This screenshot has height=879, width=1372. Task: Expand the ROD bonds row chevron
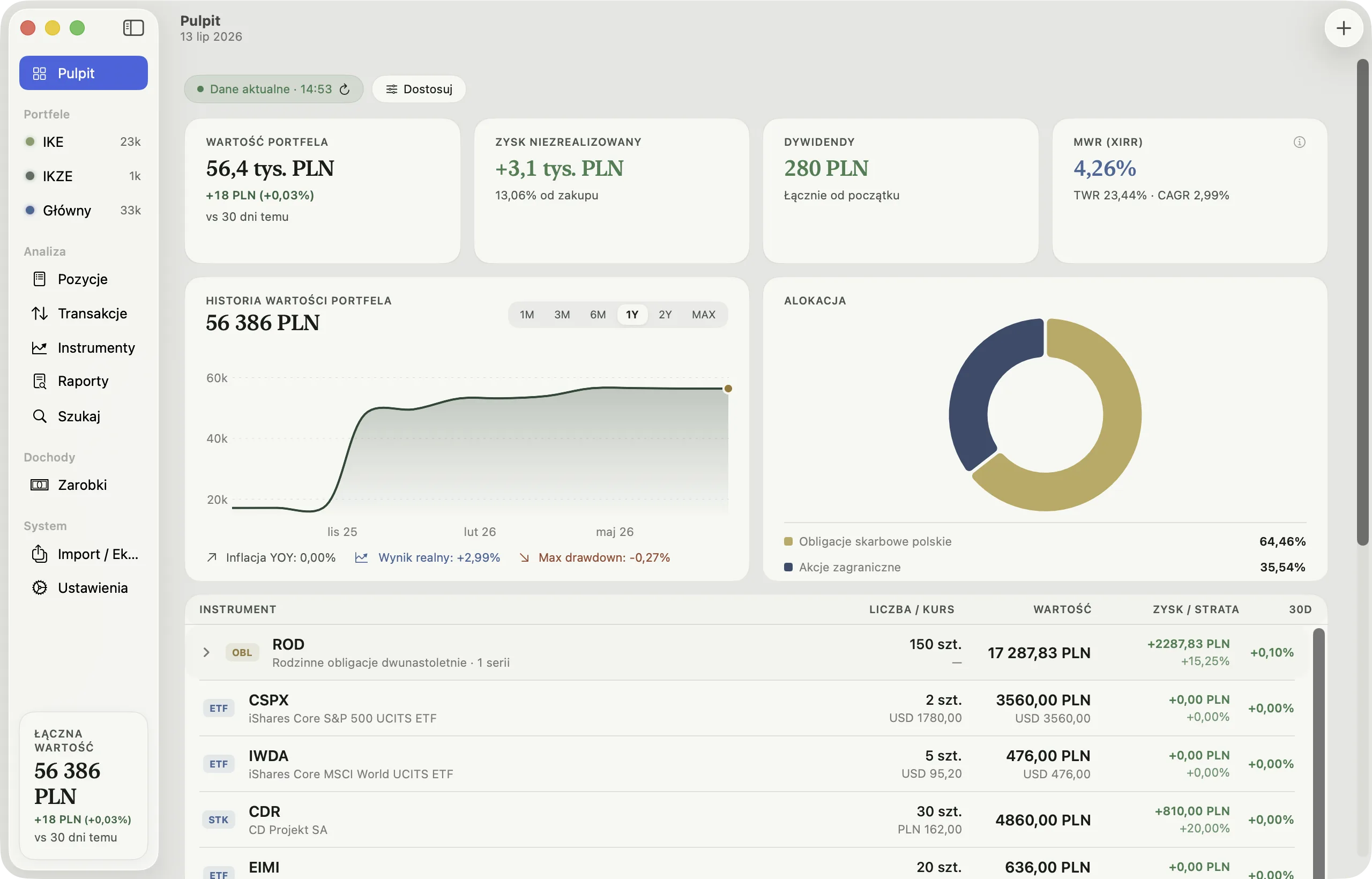pyautogui.click(x=206, y=652)
